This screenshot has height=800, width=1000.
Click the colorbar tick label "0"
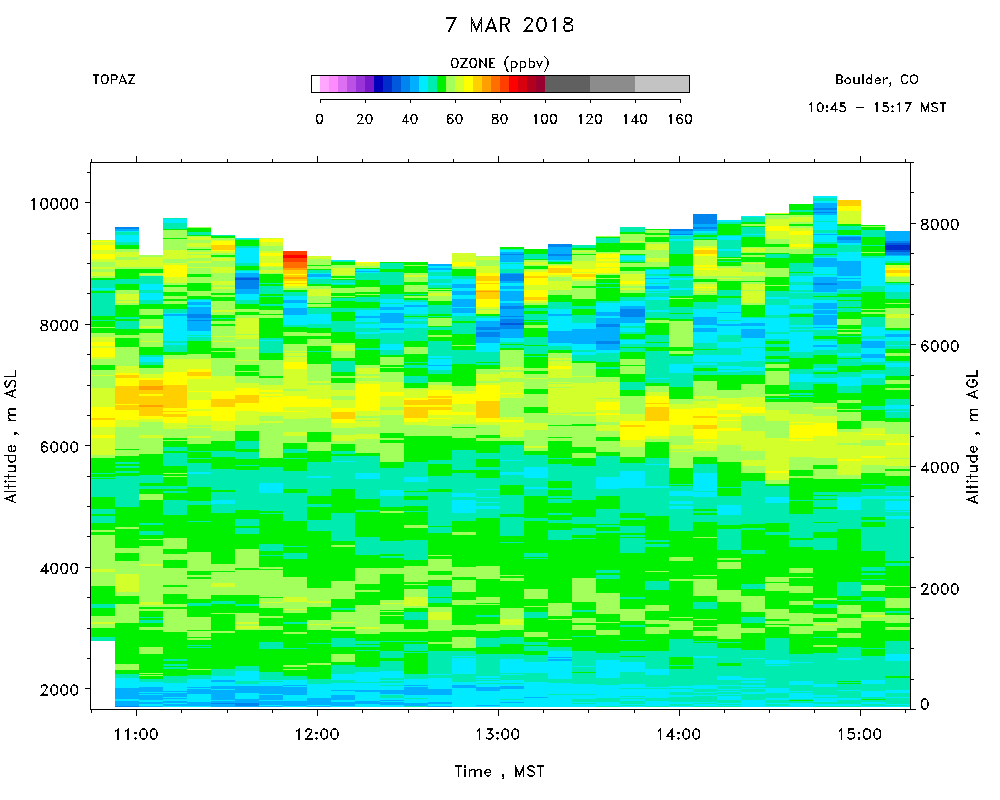(320, 119)
